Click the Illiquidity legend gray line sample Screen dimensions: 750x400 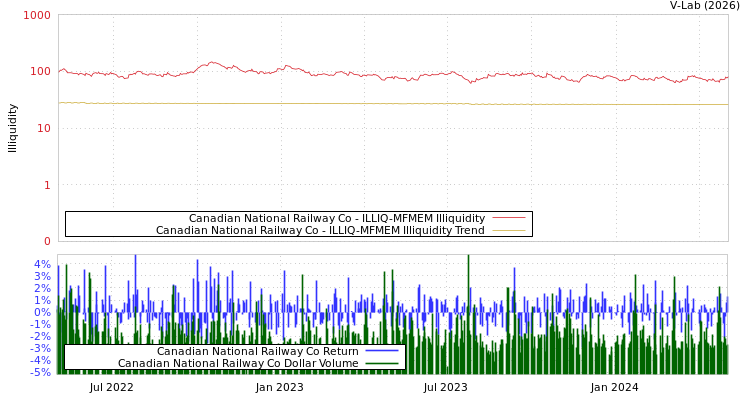pos(508,218)
